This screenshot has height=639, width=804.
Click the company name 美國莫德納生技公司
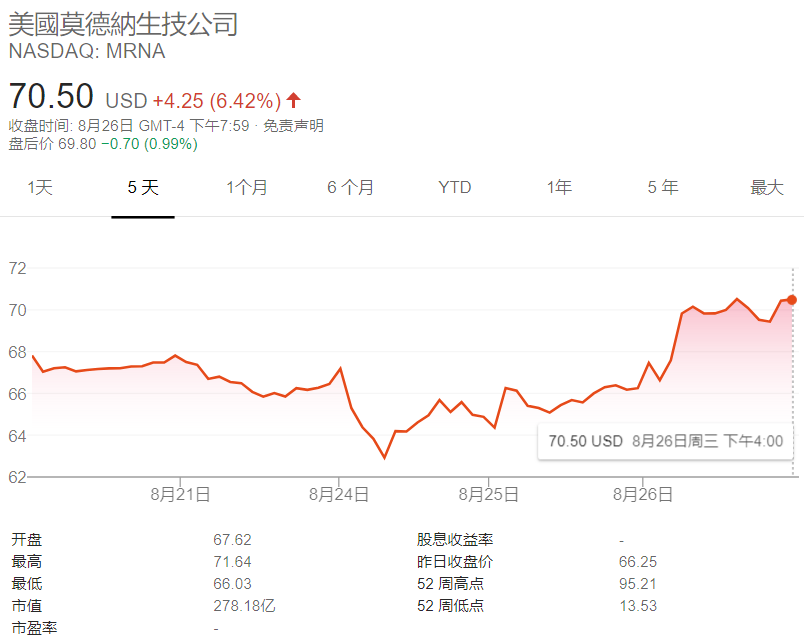123,24
